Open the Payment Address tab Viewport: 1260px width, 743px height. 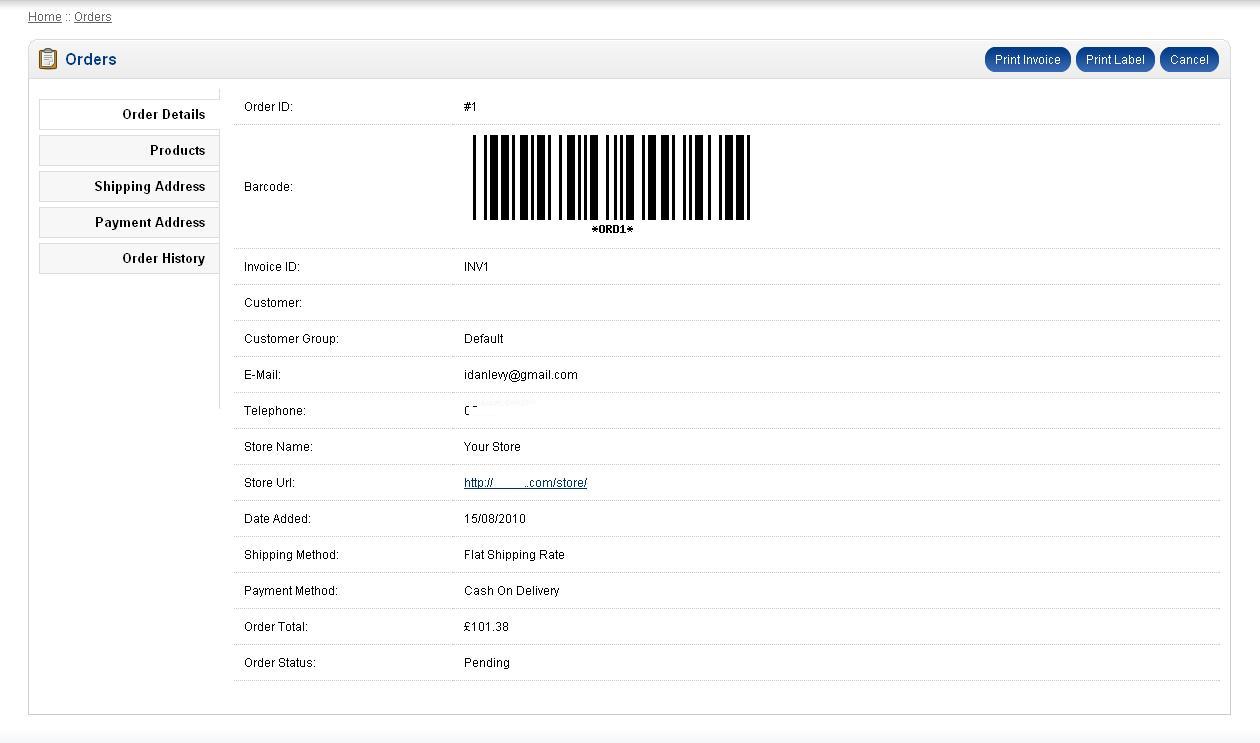pyautogui.click(x=129, y=222)
